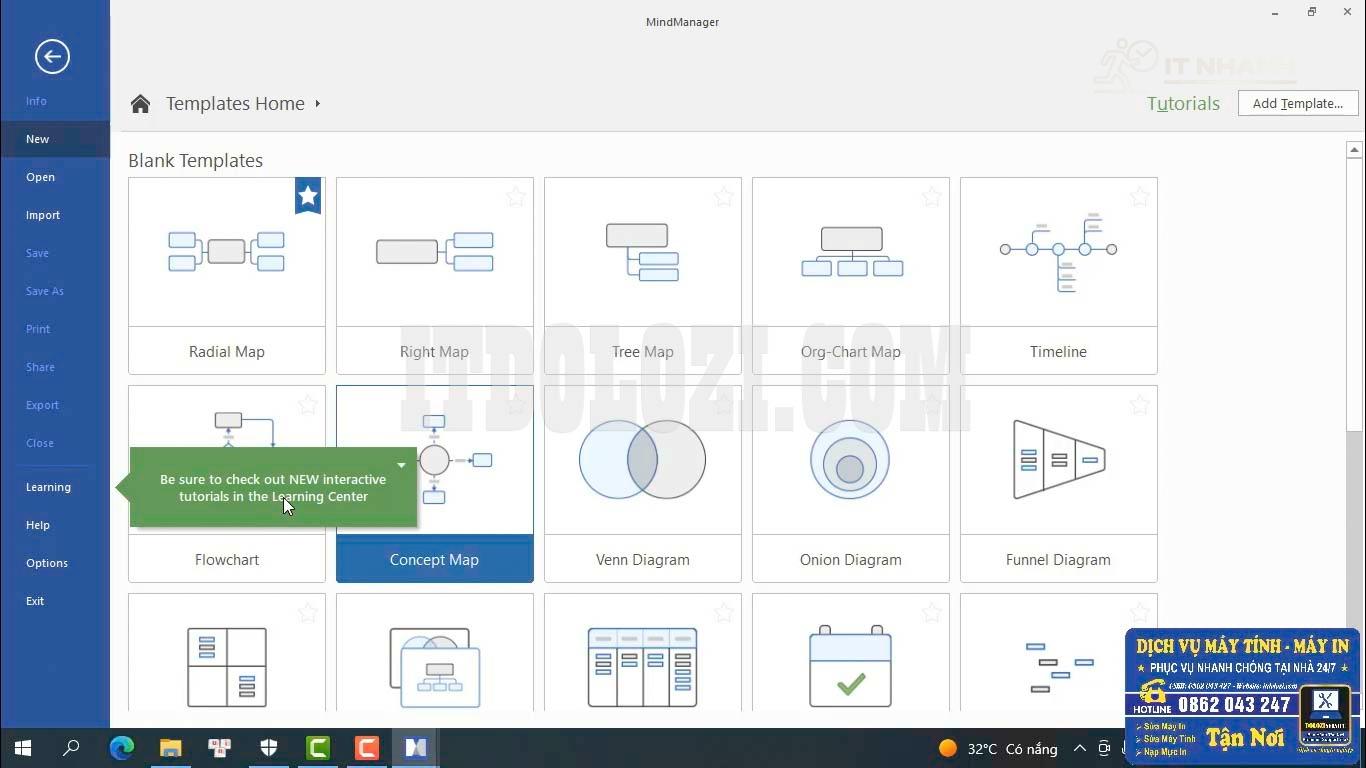Choose the Tree Map template icon

click(x=642, y=252)
